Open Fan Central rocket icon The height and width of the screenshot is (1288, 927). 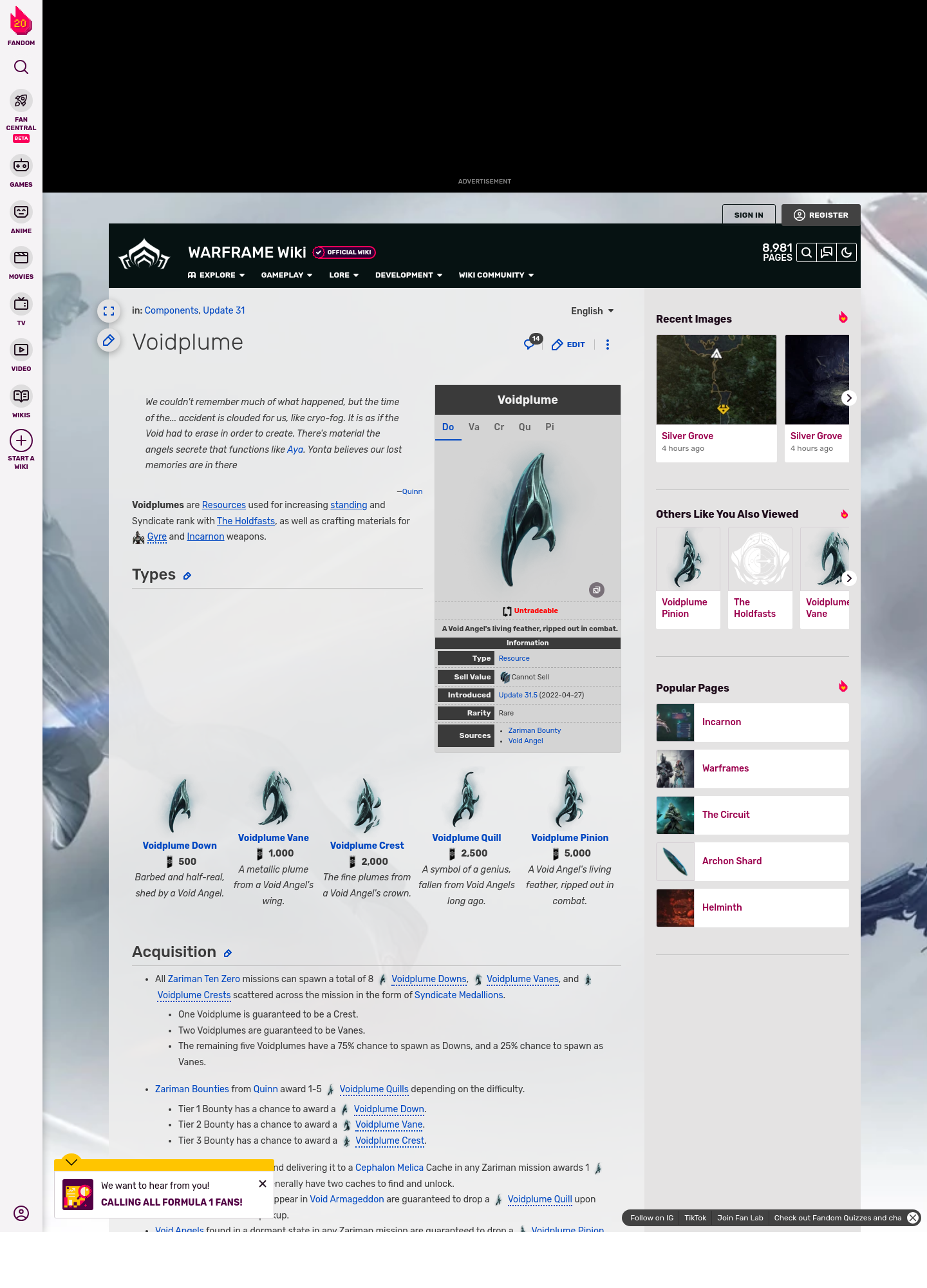click(x=21, y=101)
